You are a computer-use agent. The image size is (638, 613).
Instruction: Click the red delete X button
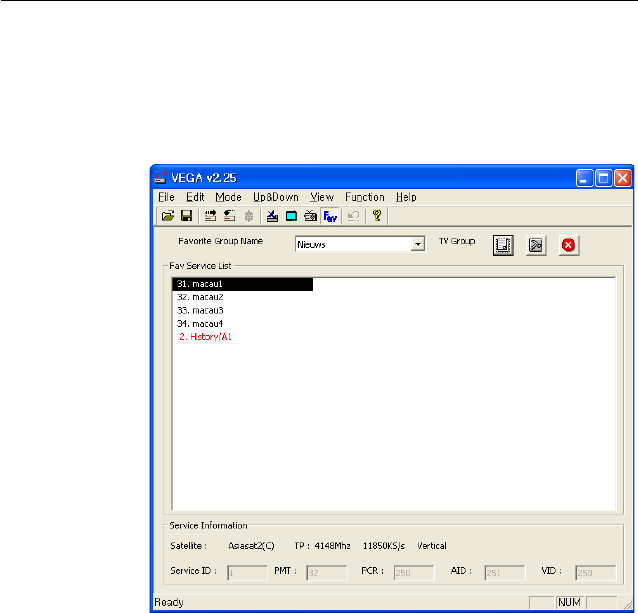[568, 245]
